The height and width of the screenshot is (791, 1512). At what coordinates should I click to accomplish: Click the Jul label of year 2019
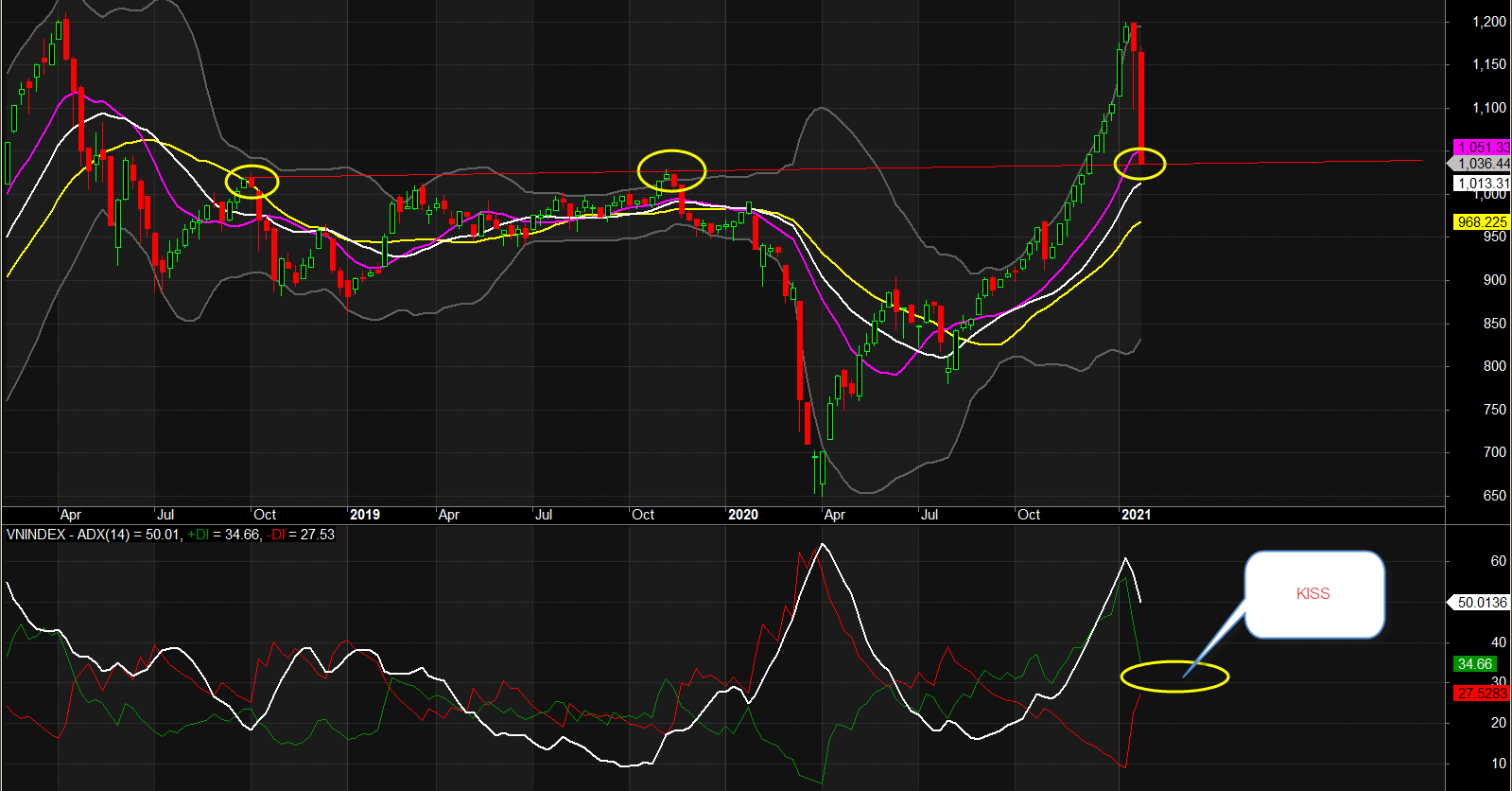pos(544,515)
